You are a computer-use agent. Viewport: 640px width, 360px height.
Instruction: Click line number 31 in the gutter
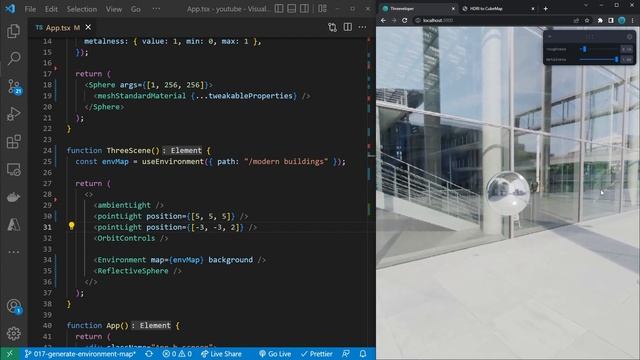47,227
